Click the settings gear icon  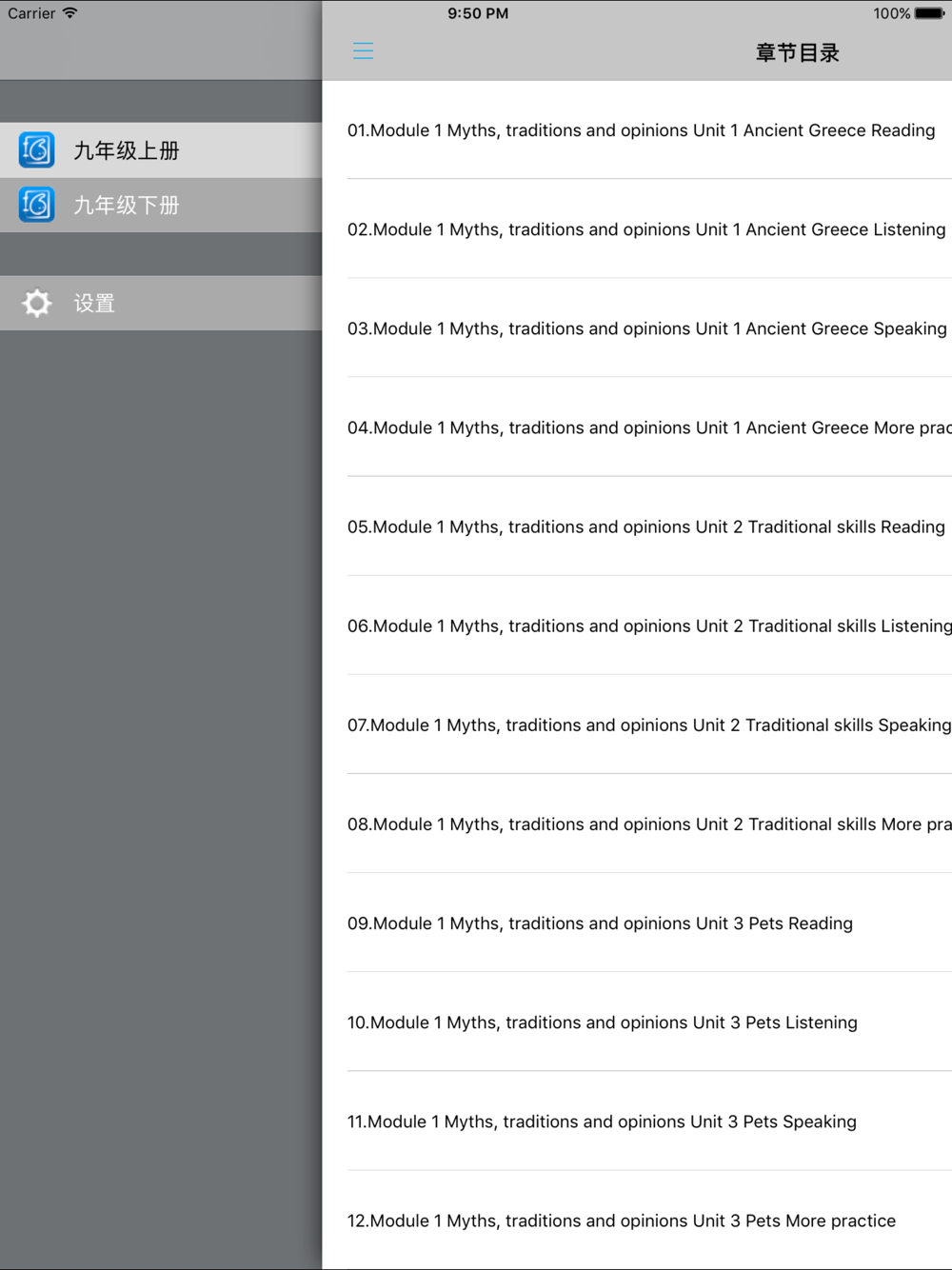(x=37, y=303)
